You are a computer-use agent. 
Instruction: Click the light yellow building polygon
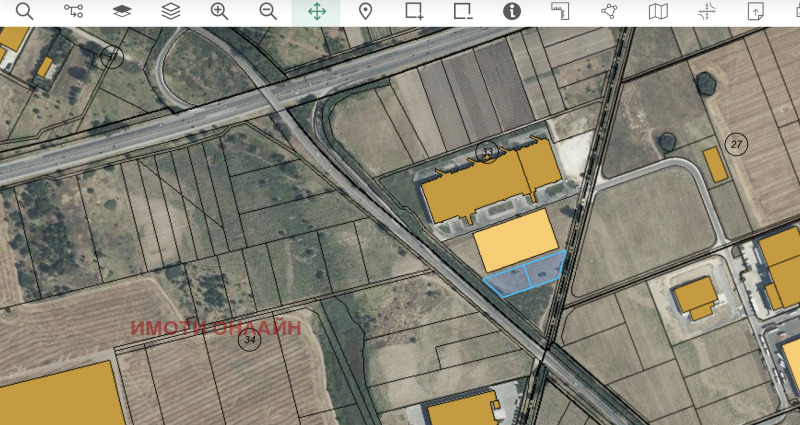click(516, 240)
